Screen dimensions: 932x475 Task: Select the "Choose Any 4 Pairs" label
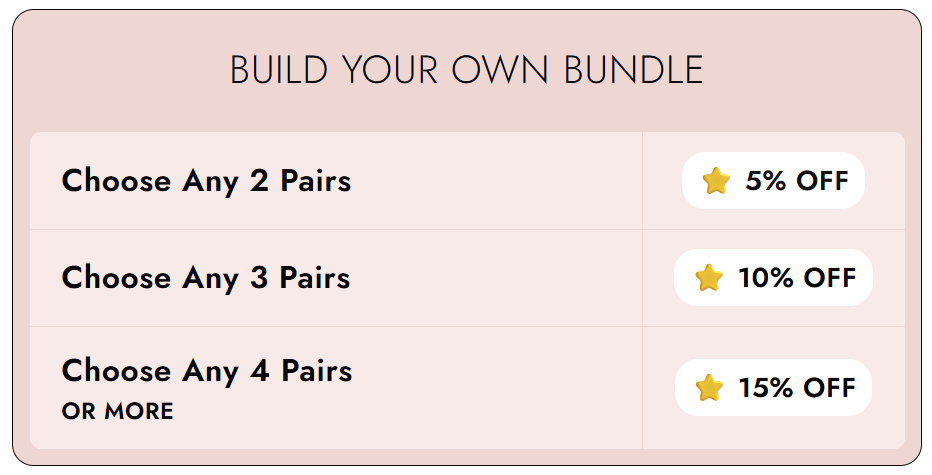coord(206,371)
